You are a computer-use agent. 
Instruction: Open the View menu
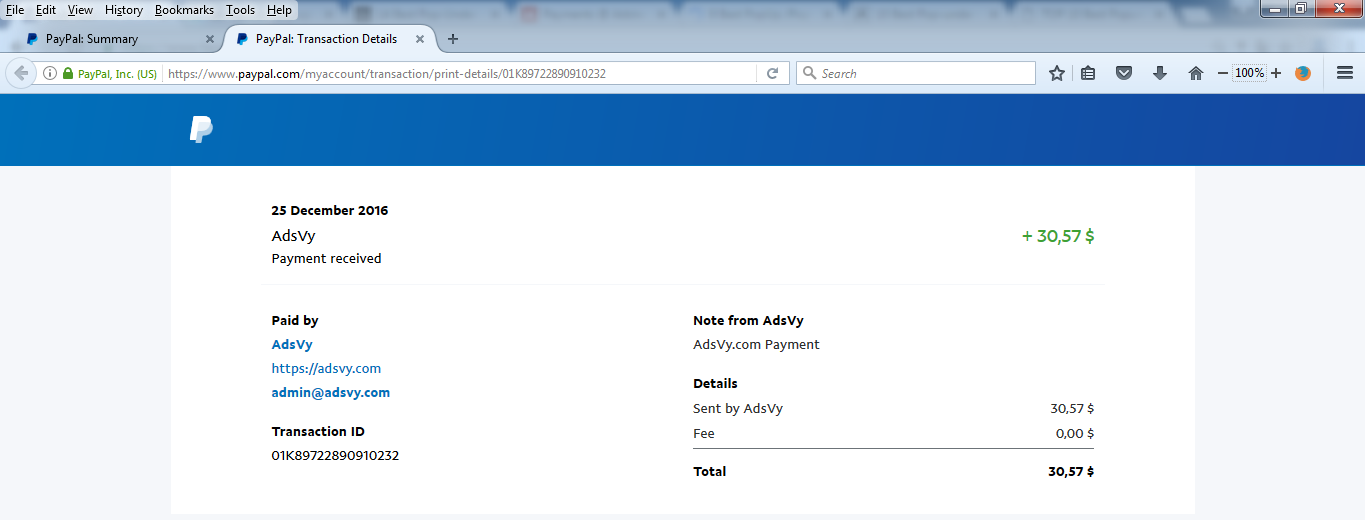(x=80, y=10)
